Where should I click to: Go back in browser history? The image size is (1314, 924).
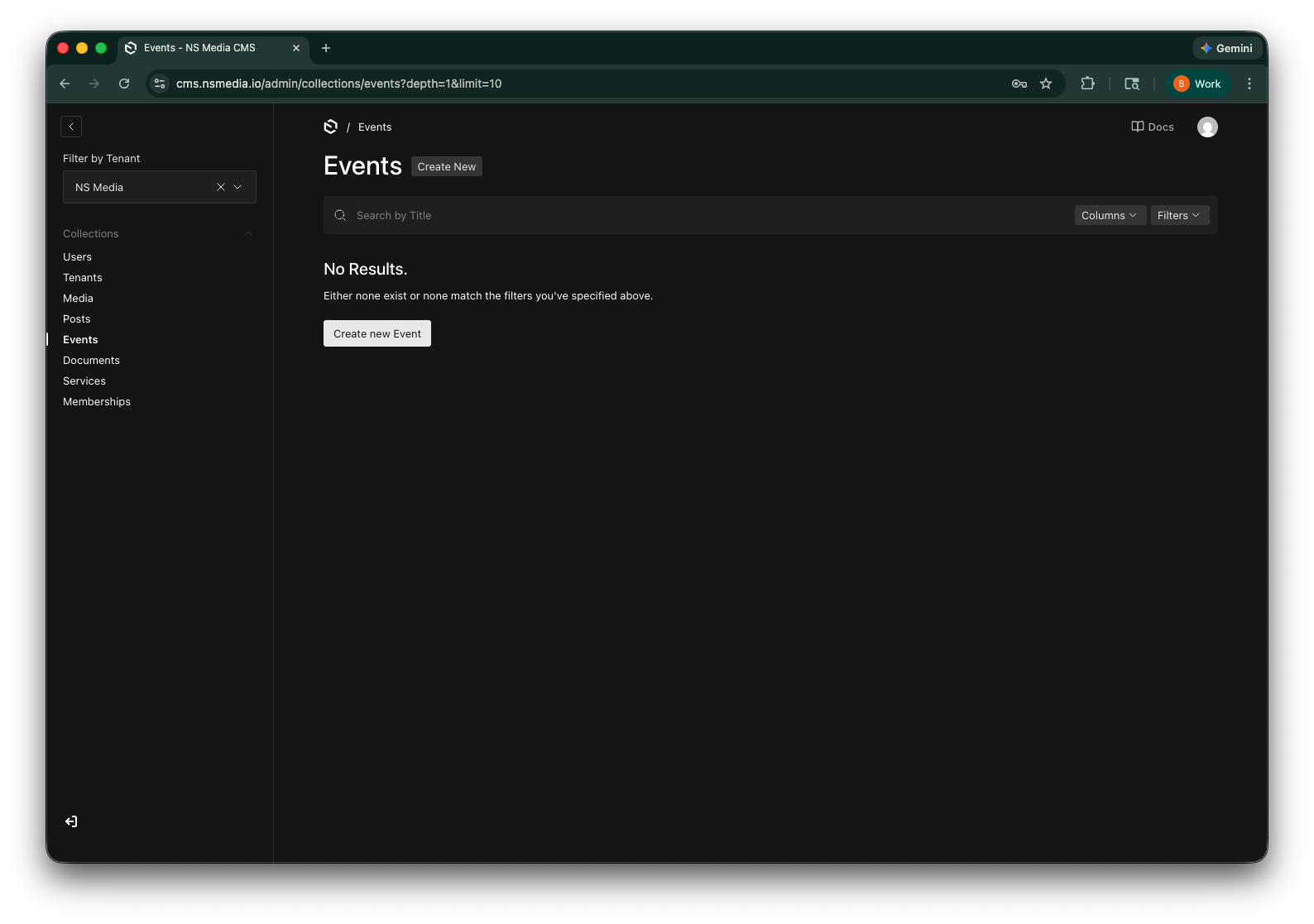[65, 84]
